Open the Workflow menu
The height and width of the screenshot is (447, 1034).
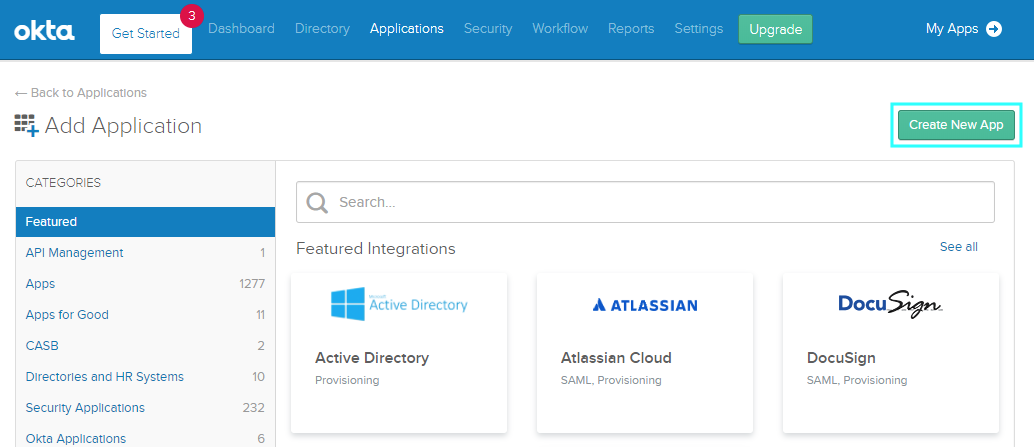pos(560,29)
